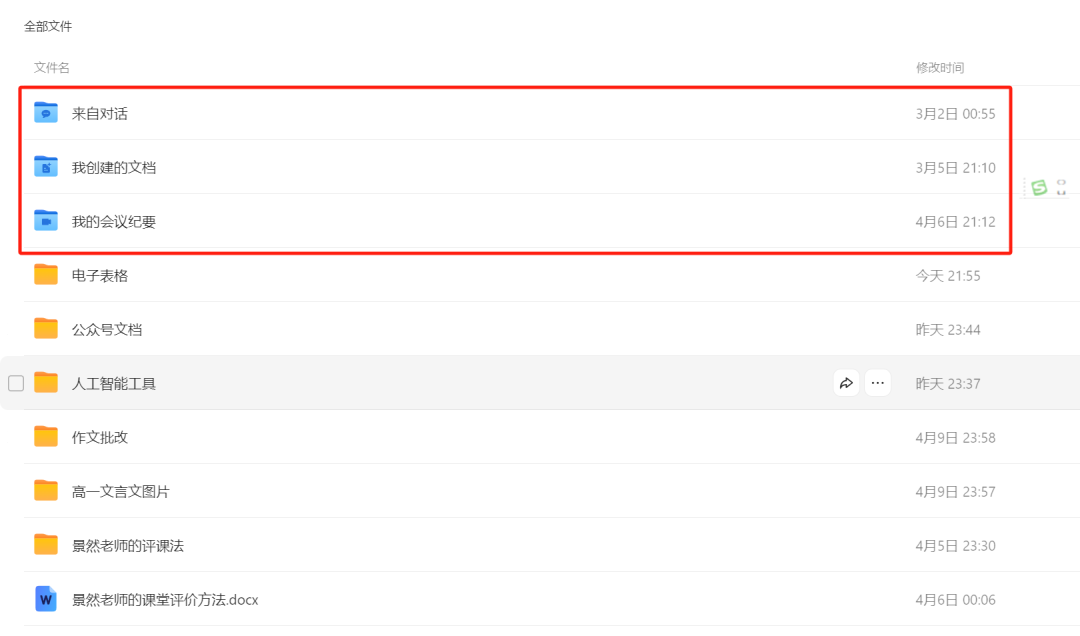Viewport: 1080px width, 636px height.
Task: Click the 电子表格 orange folder icon
Action: pyautogui.click(x=46, y=275)
